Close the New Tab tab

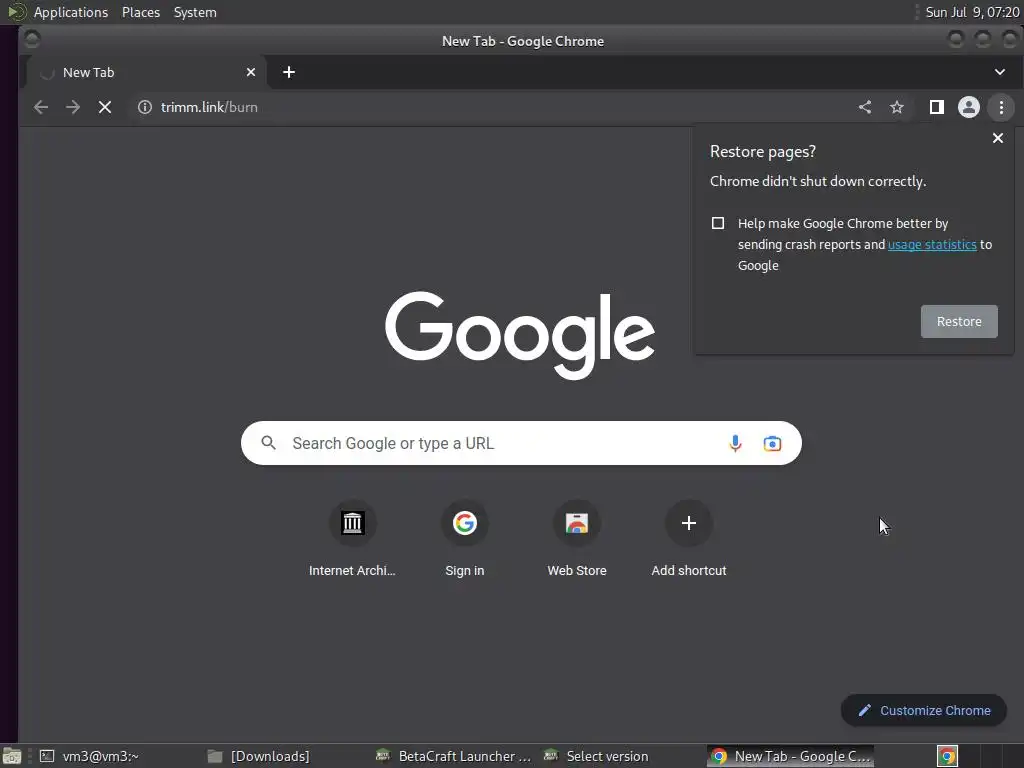coord(251,72)
